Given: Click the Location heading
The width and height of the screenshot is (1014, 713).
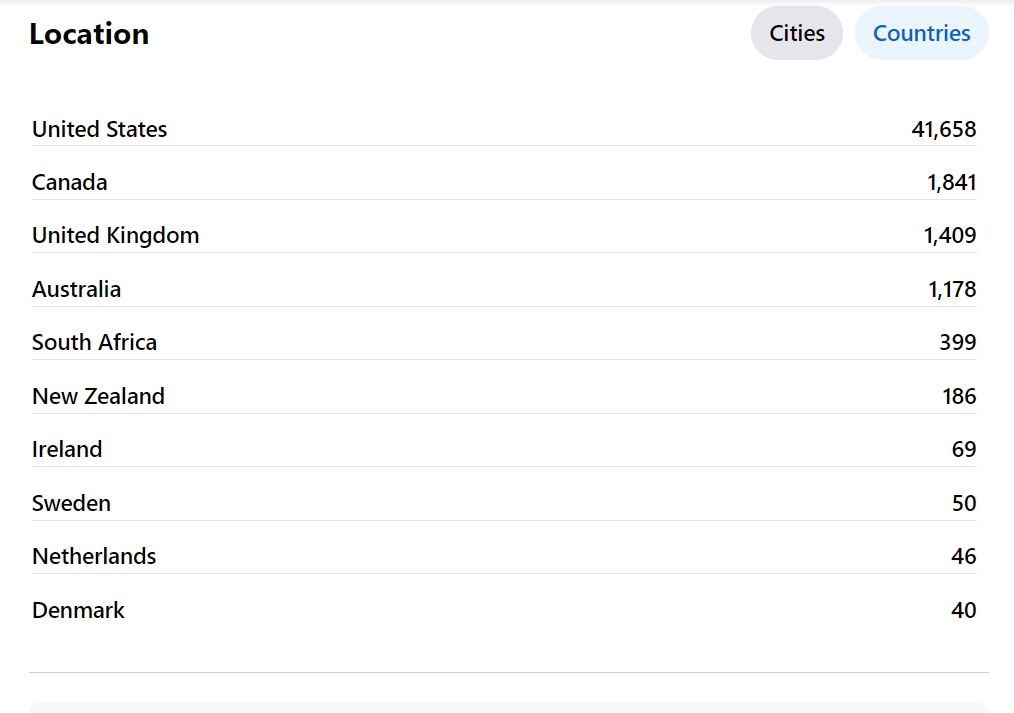Looking at the screenshot, I should (x=89, y=34).
